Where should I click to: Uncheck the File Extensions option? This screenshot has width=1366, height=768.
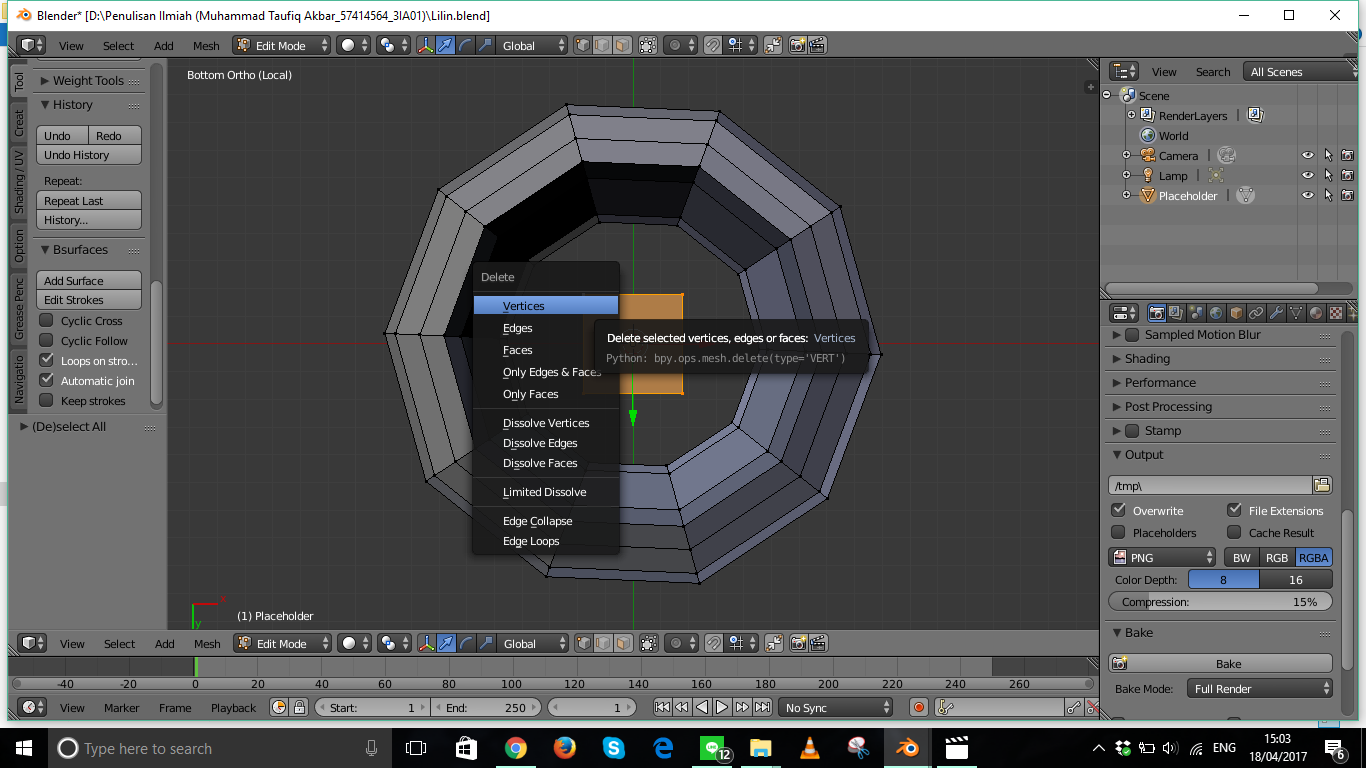tap(1234, 510)
